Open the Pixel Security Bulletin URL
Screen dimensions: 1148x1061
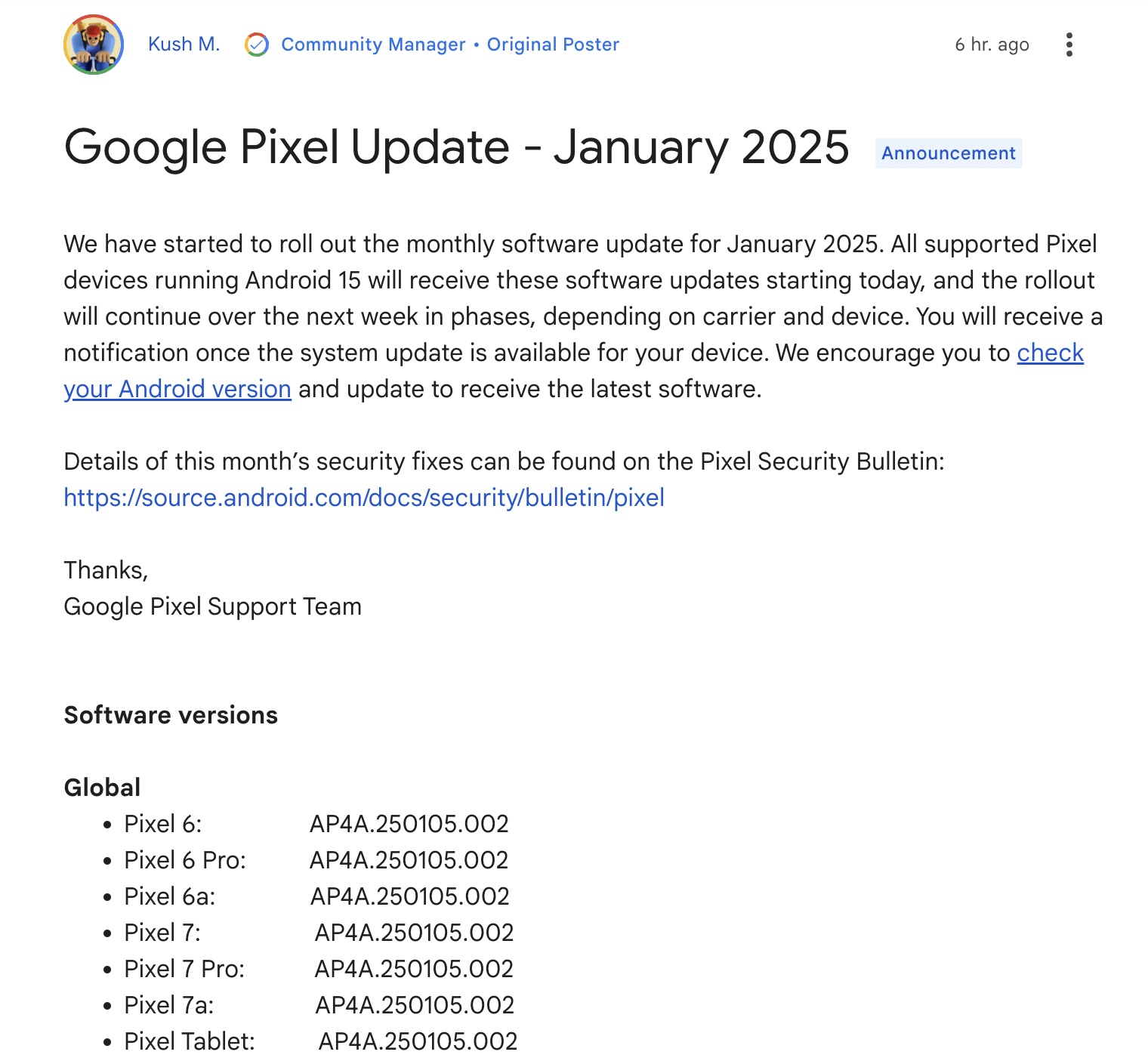(x=364, y=498)
